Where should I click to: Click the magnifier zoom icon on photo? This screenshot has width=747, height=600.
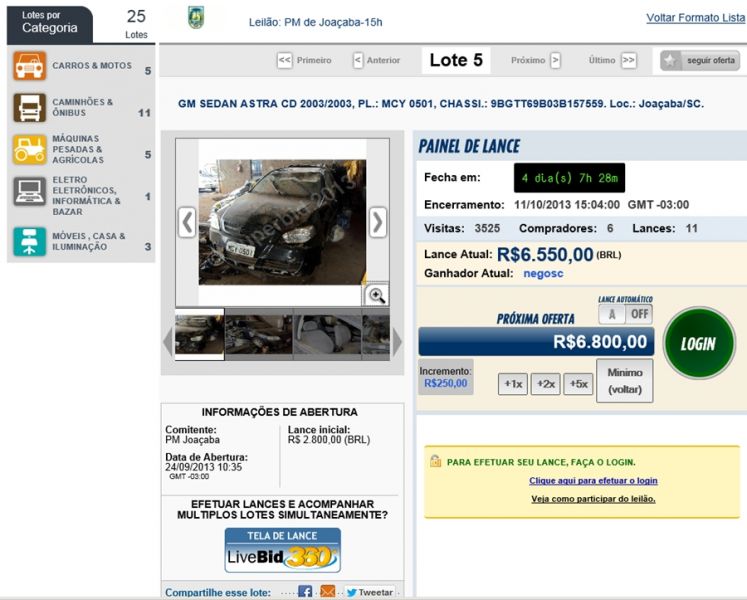(376, 294)
